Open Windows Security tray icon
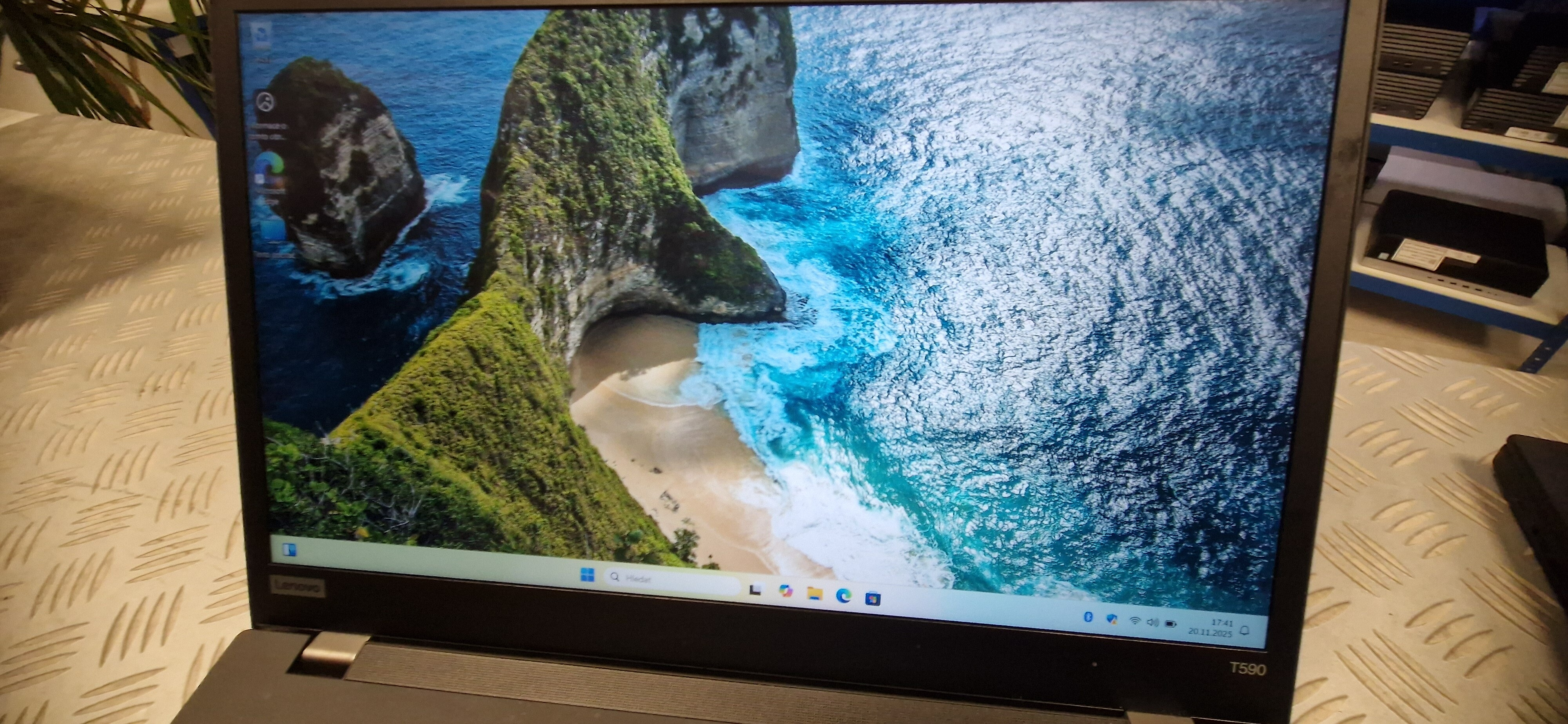1568x724 pixels. coord(1111,619)
